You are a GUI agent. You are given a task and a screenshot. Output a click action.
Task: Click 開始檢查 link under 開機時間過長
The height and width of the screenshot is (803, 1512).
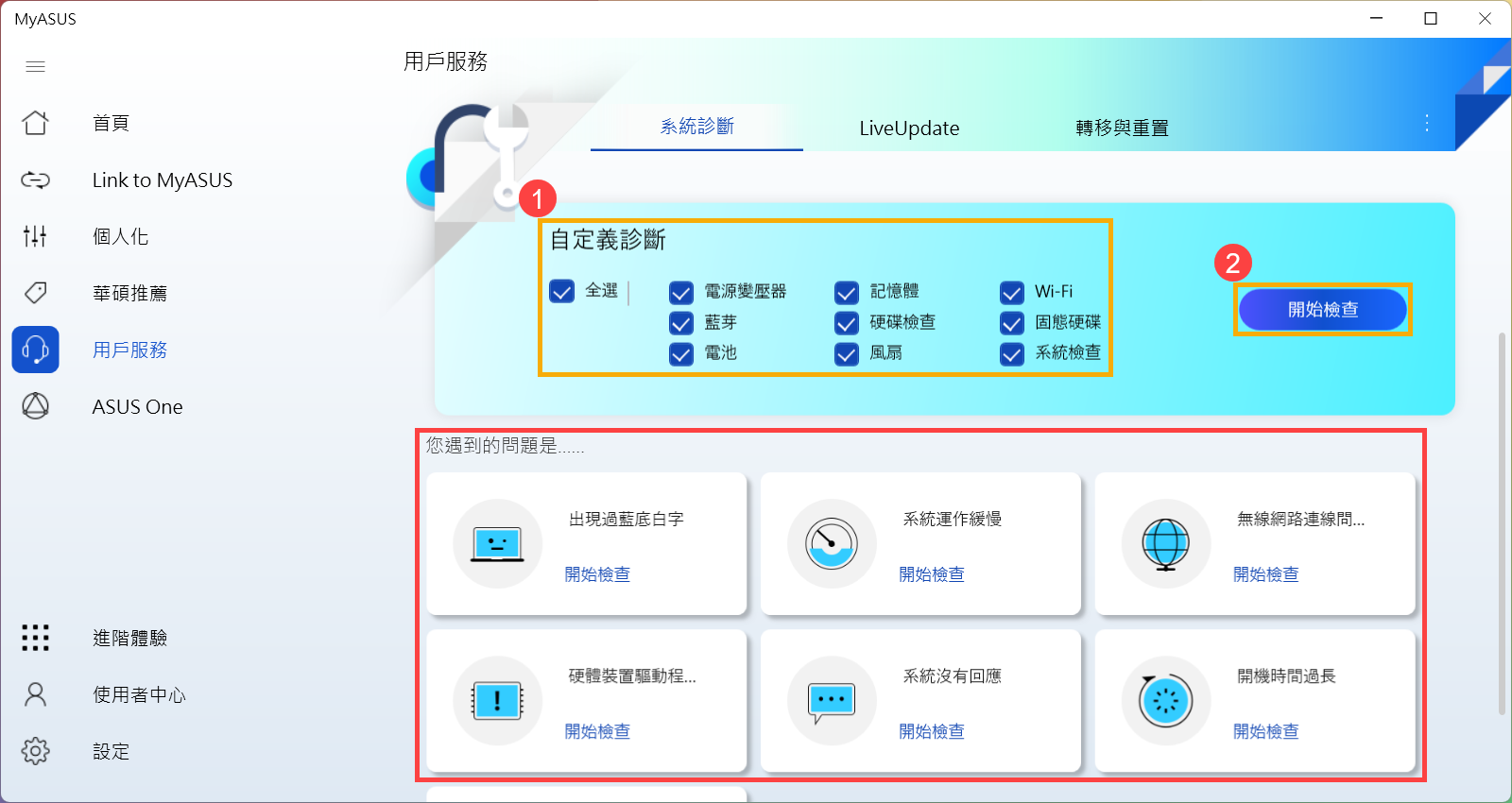tap(1266, 731)
